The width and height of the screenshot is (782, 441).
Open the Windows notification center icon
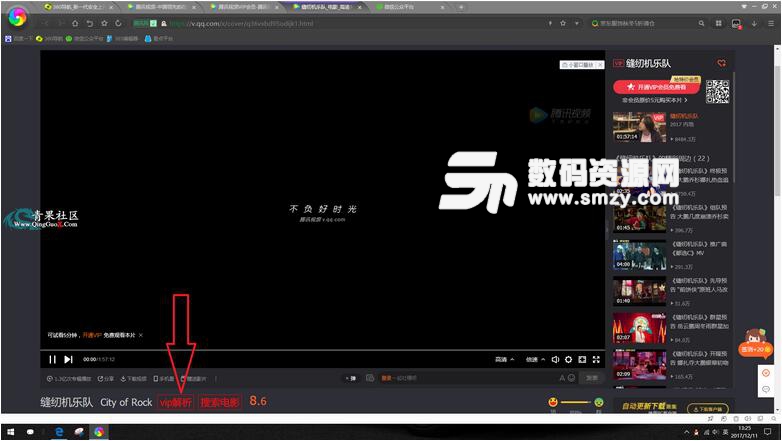pos(769,432)
